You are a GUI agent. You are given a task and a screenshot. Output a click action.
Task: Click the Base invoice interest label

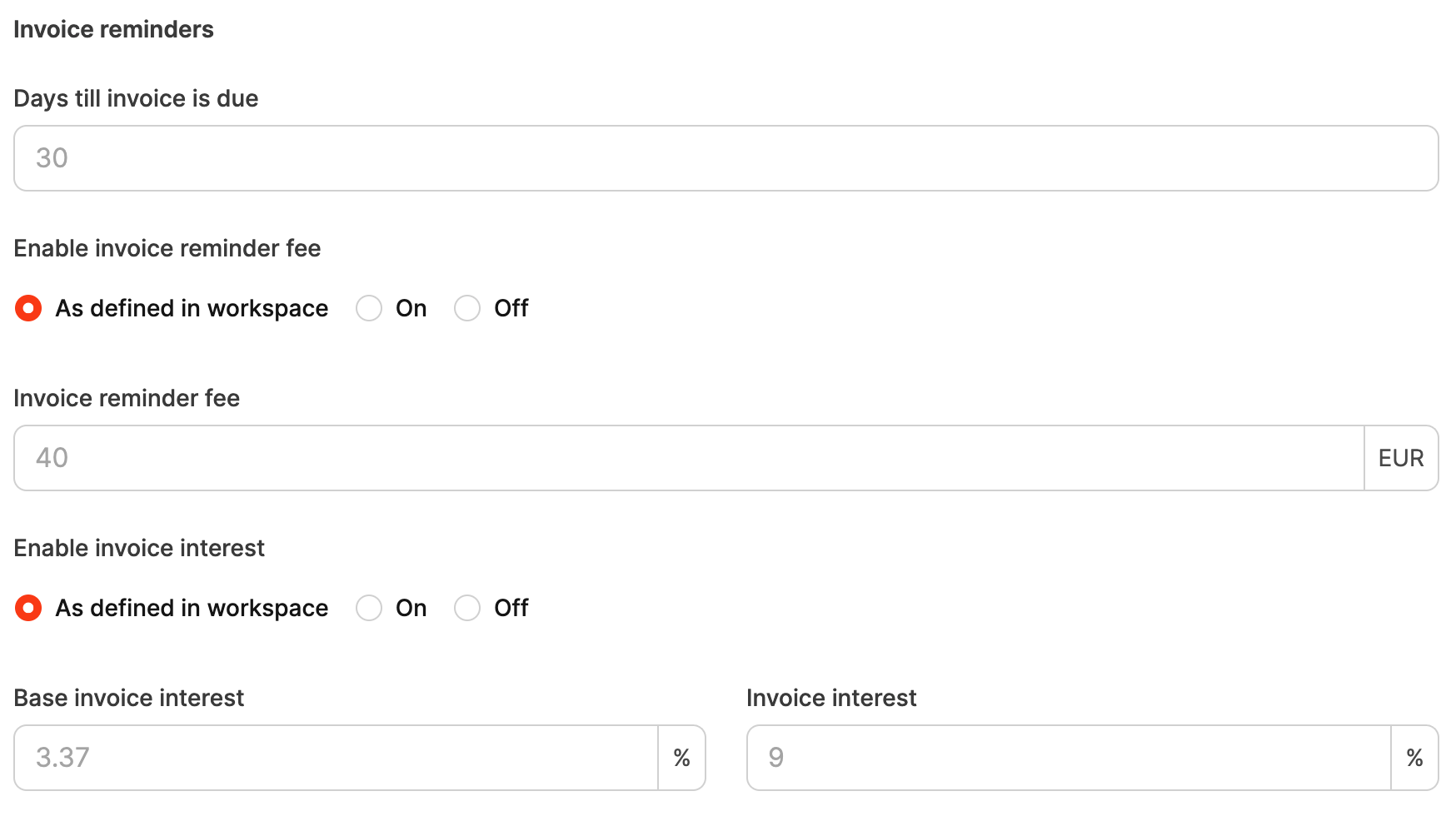pos(129,698)
